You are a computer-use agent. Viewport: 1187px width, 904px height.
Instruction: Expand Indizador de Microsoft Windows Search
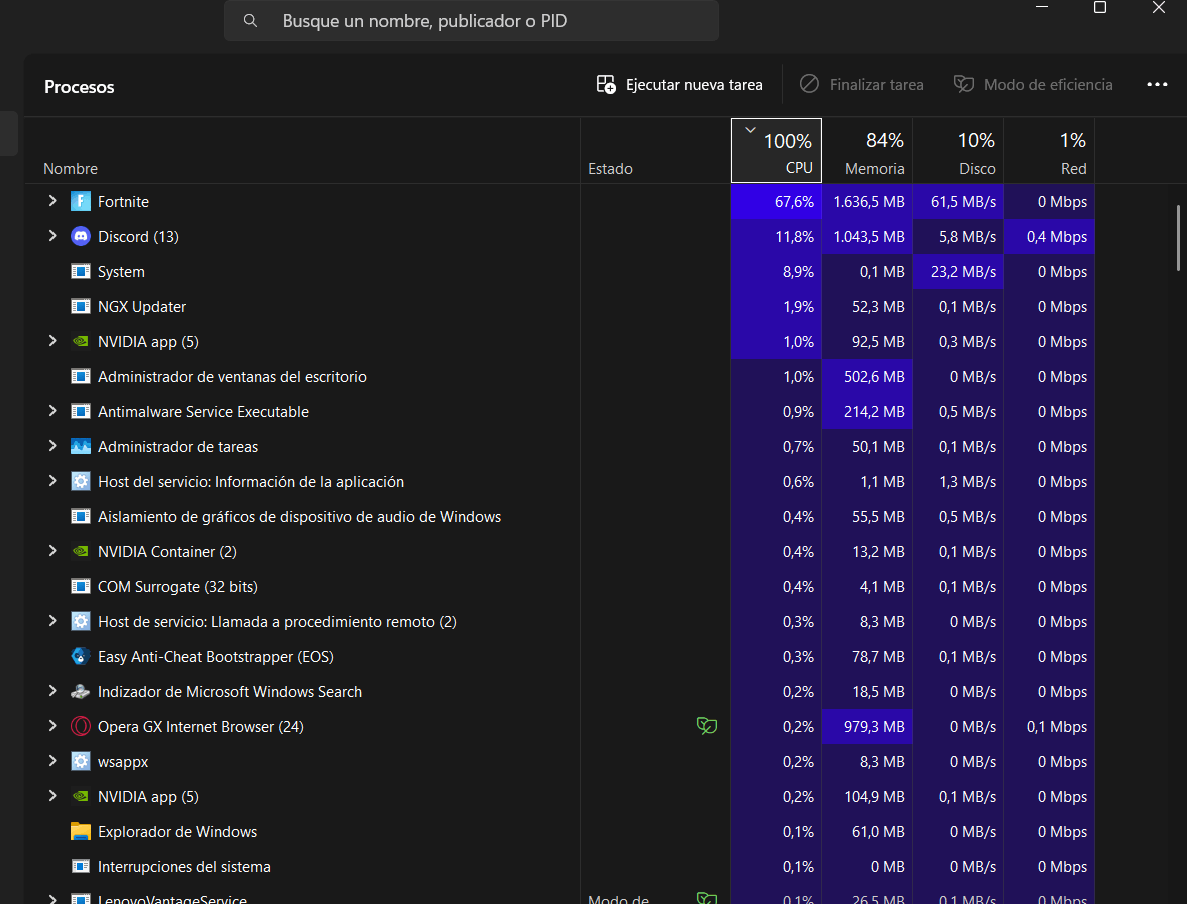click(52, 690)
